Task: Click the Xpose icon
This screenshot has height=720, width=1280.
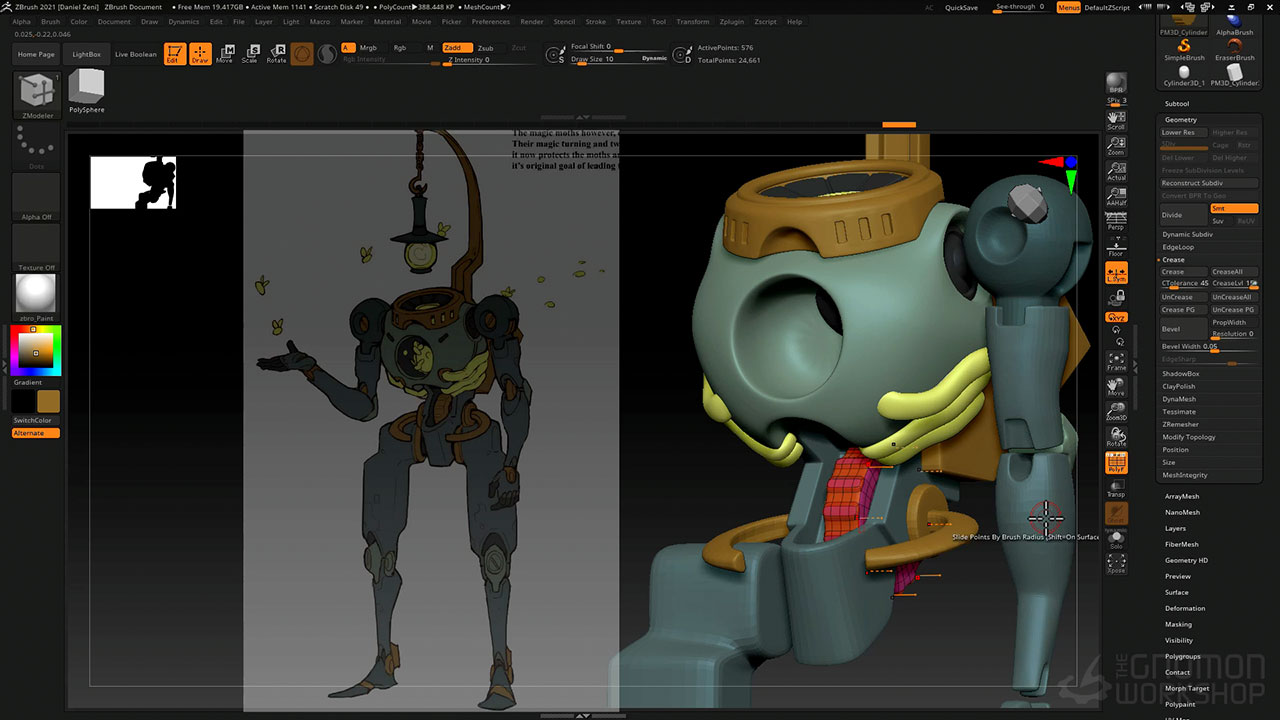Action: coord(1116,564)
